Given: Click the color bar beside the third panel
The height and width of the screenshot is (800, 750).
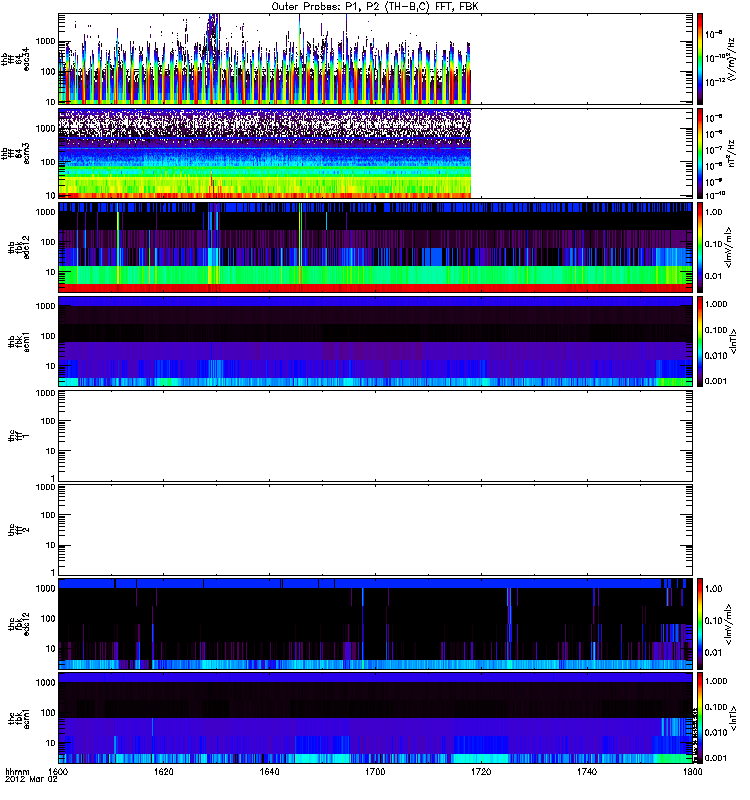Looking at the screenshot, I should [701, 246].
